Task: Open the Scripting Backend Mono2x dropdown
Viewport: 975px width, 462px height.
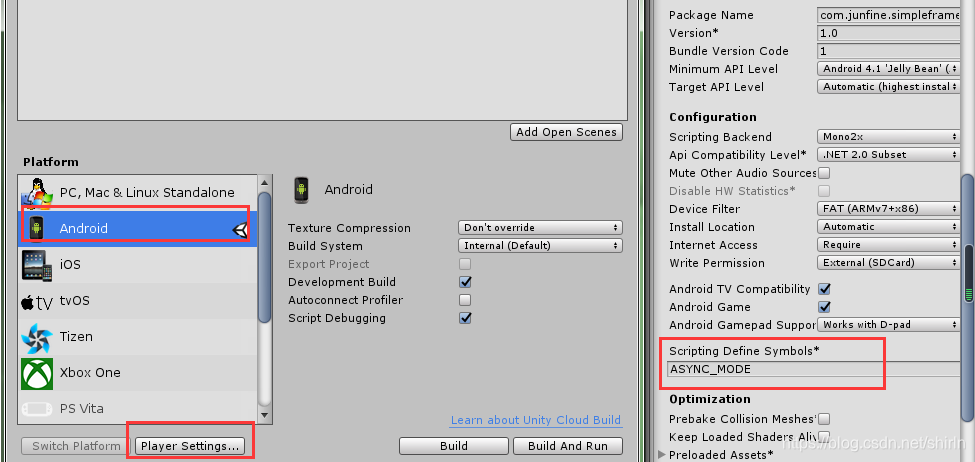Action: (x=889, y=136)
